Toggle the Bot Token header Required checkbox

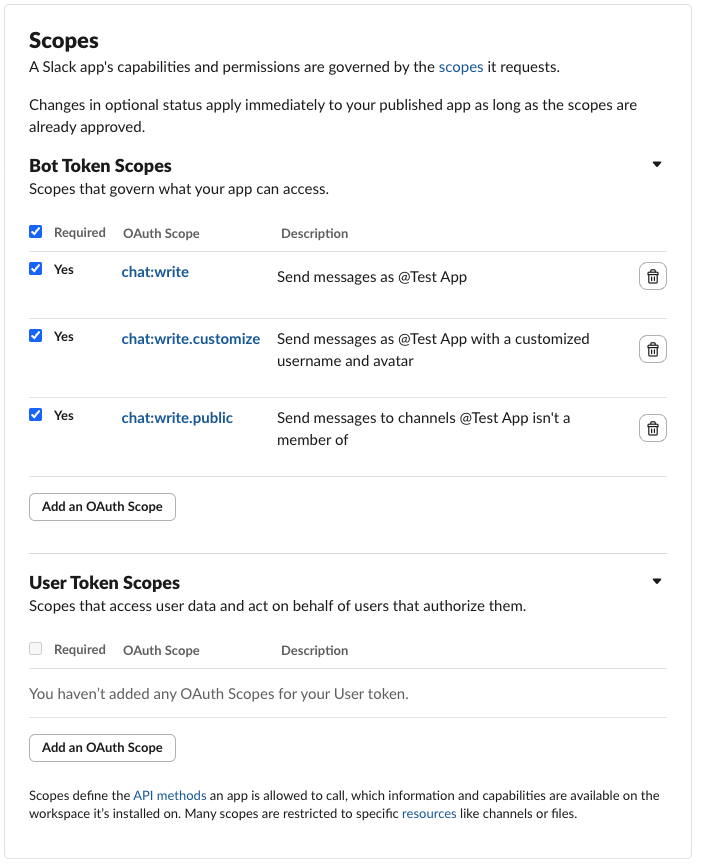(x=36, y=232)
